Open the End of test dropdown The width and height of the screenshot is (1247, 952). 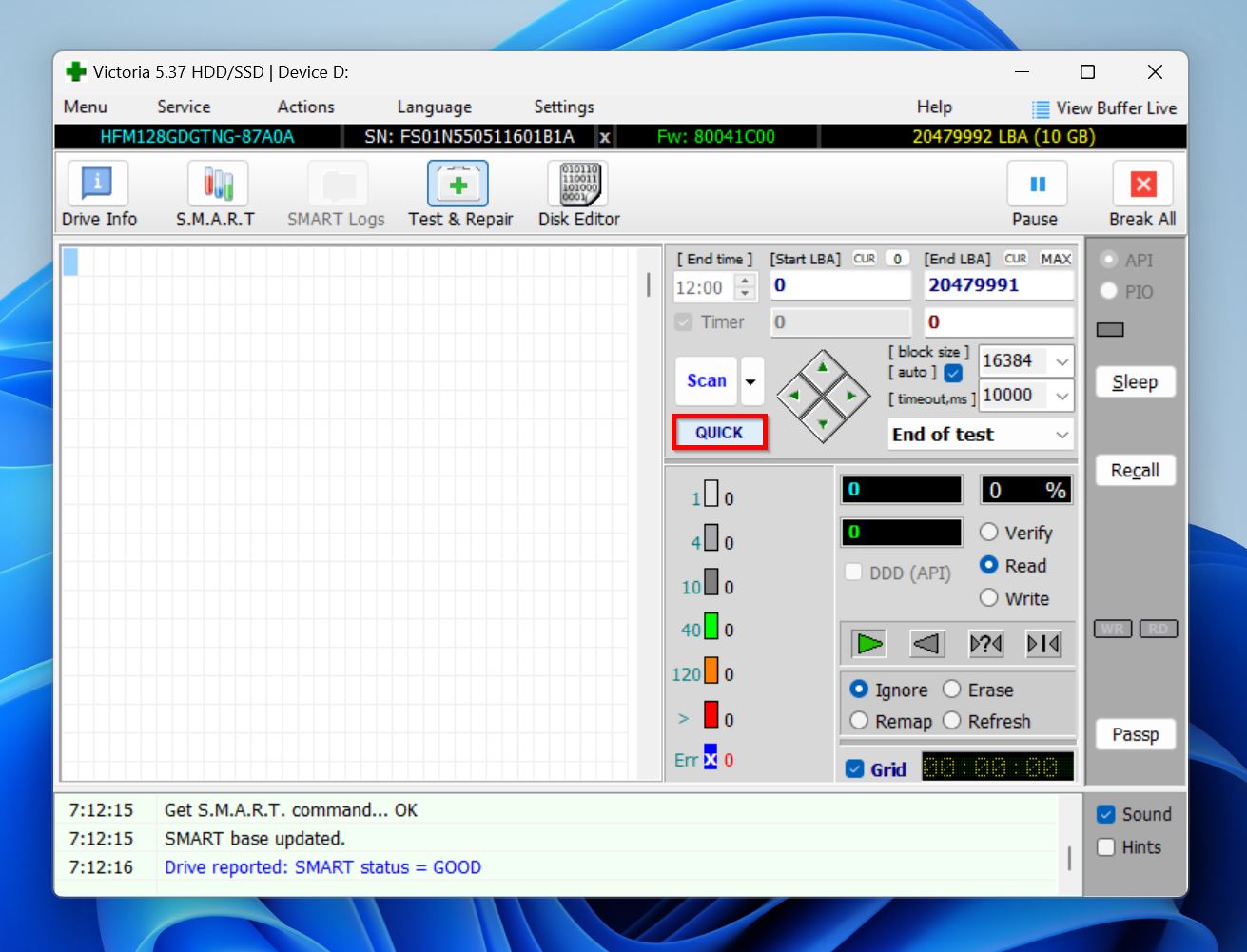(1062, 435)
